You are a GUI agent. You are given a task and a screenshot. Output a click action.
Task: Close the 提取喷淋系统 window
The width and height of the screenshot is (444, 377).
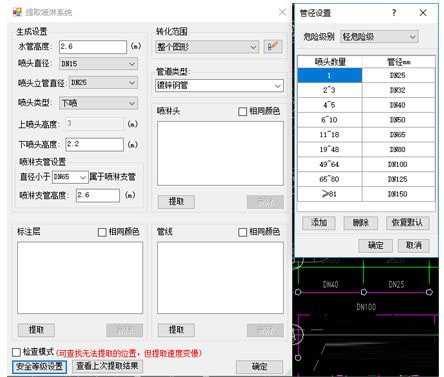(282, 12)
